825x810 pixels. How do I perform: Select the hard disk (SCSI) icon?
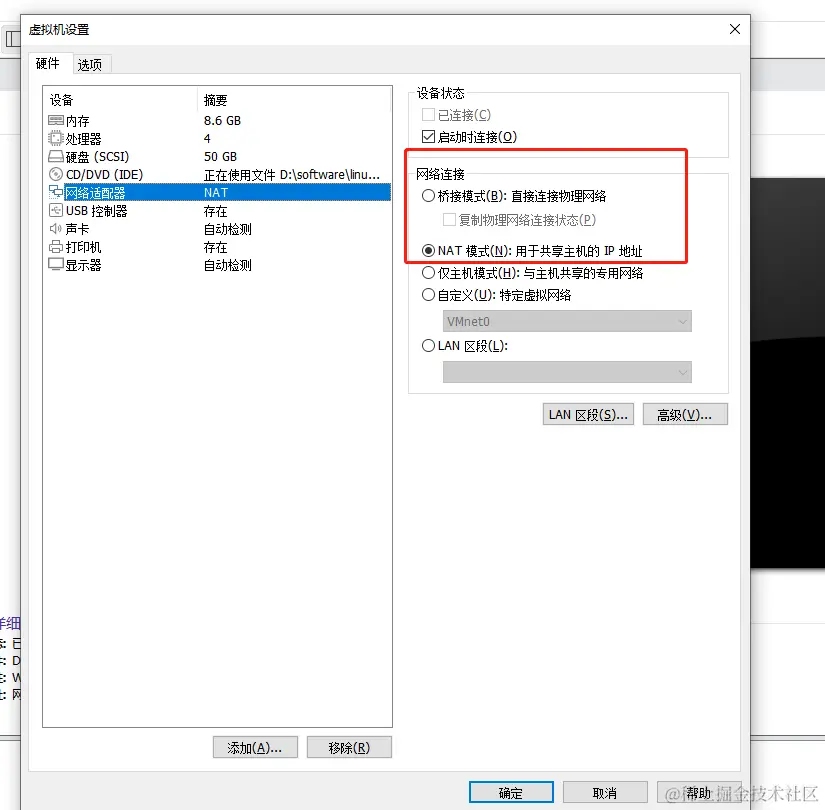tap(56, 156)
